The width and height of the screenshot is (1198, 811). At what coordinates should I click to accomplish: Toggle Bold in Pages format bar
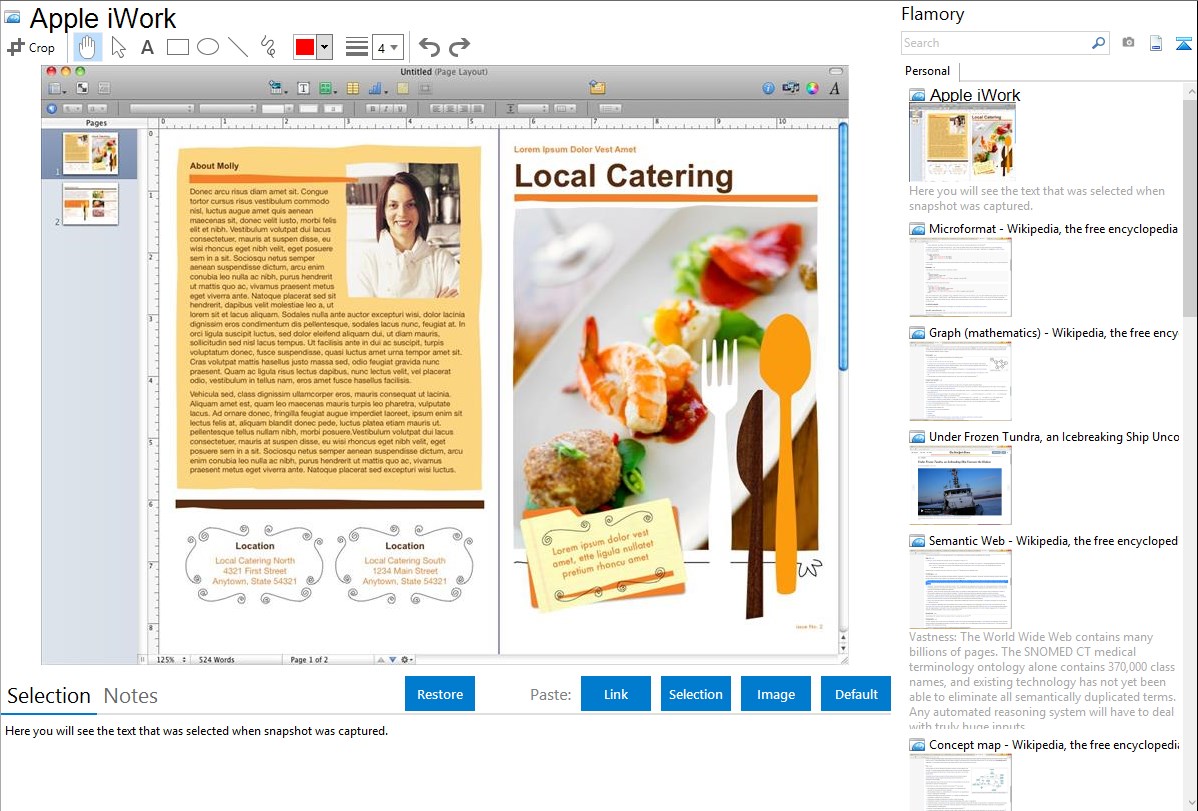(x=373, y=109)
